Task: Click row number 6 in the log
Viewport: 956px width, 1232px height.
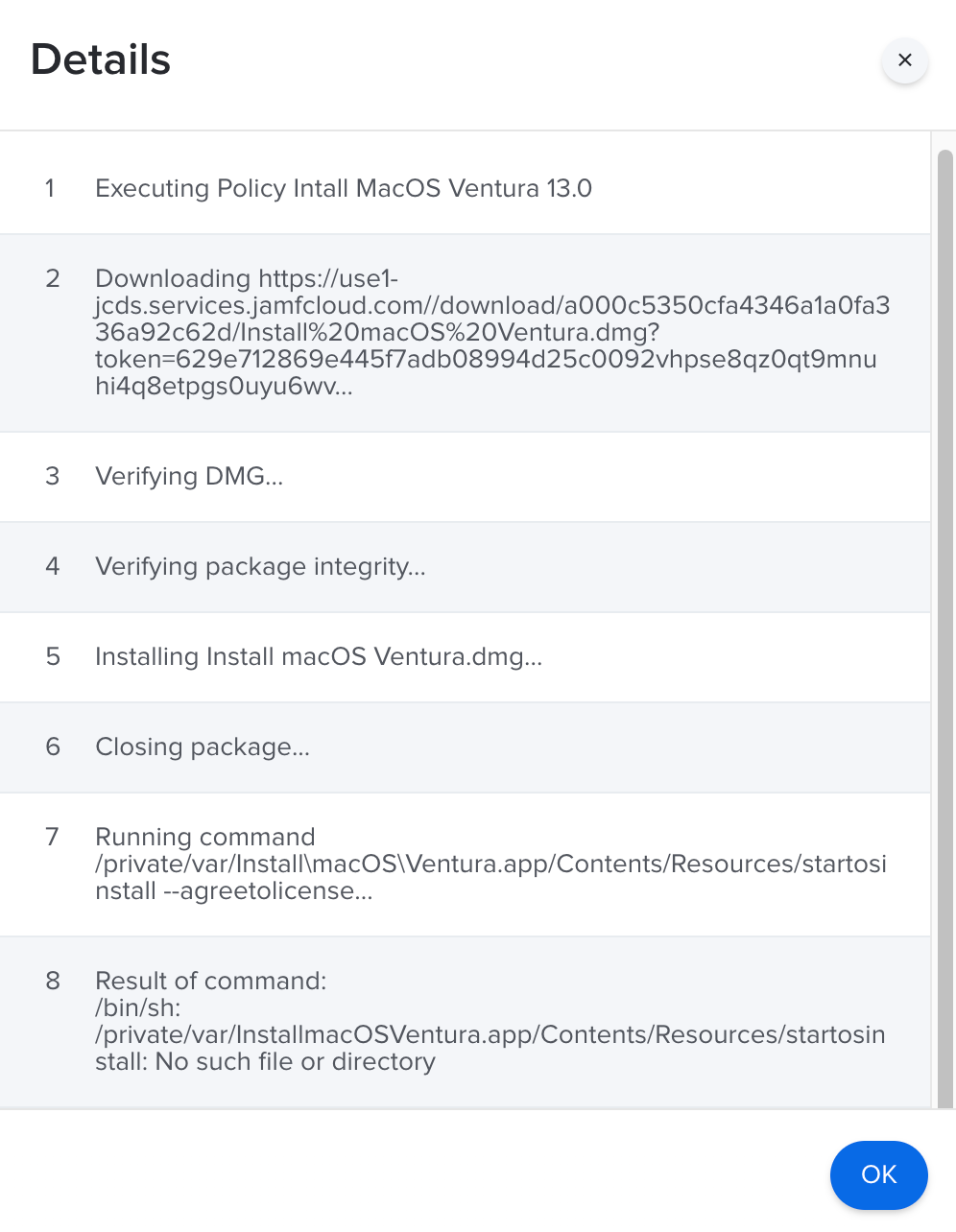Action: point(53,747)
